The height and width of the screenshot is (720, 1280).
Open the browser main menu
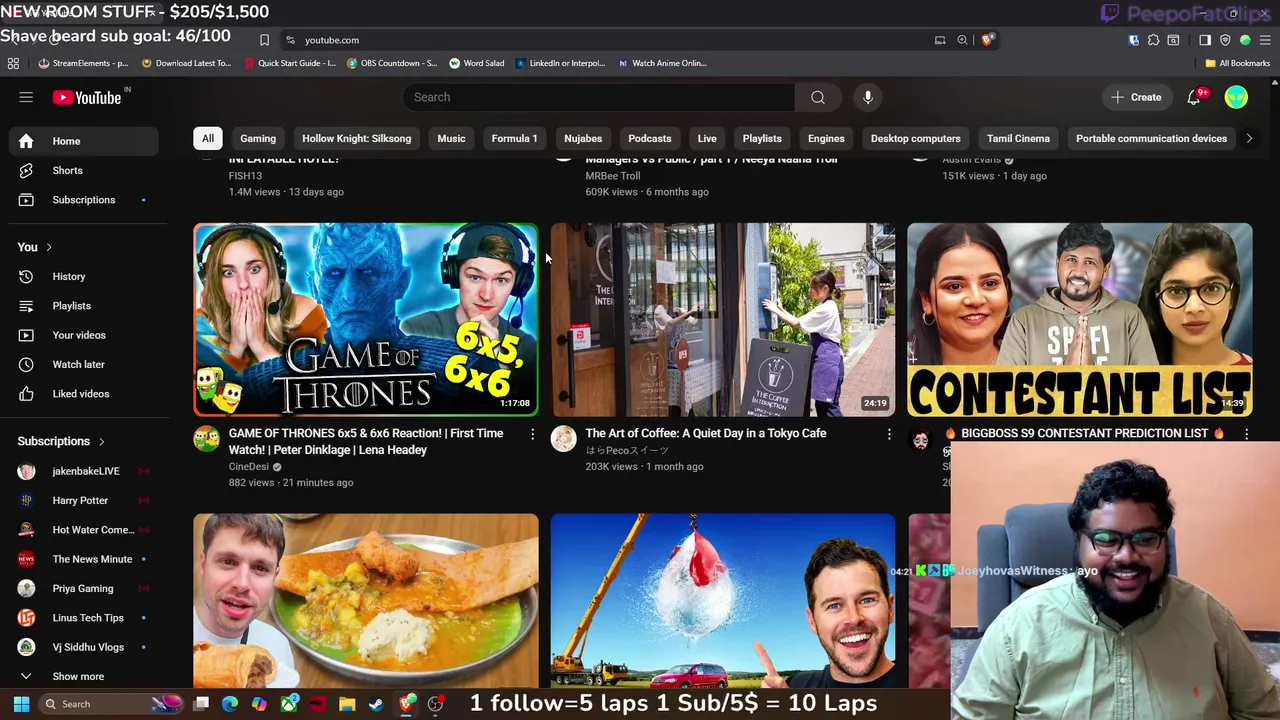click(1265, 40)
